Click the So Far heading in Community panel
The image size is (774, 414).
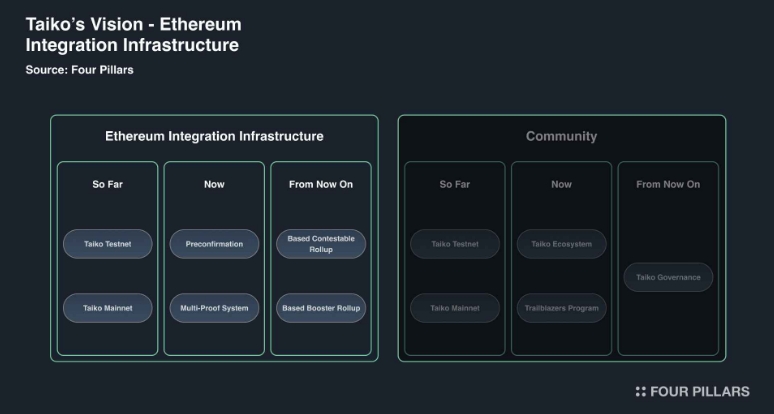(x=455, y=184)
